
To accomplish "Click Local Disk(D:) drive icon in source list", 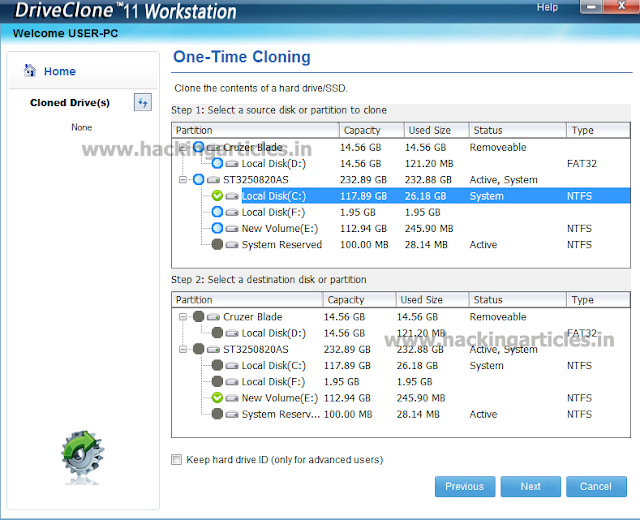I will [x=232, y=164].
